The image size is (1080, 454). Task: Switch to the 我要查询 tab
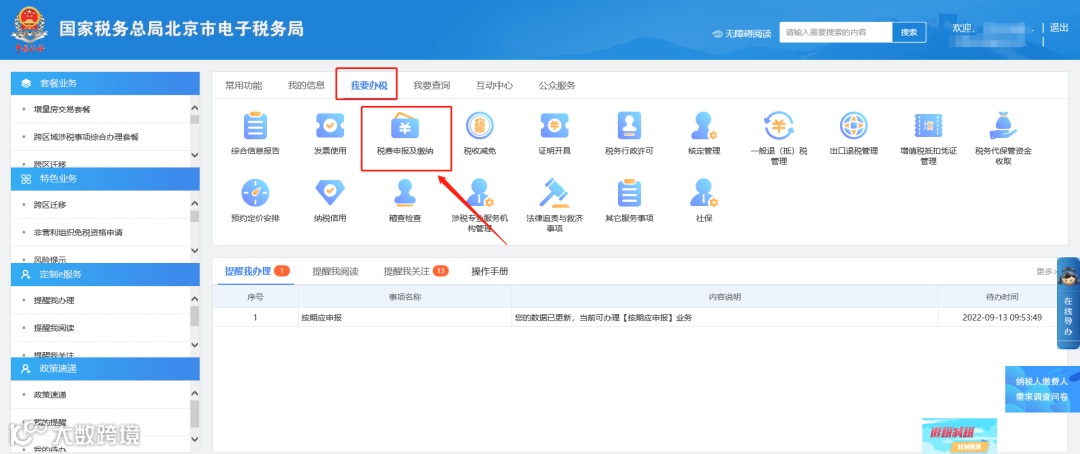(432, 85)
